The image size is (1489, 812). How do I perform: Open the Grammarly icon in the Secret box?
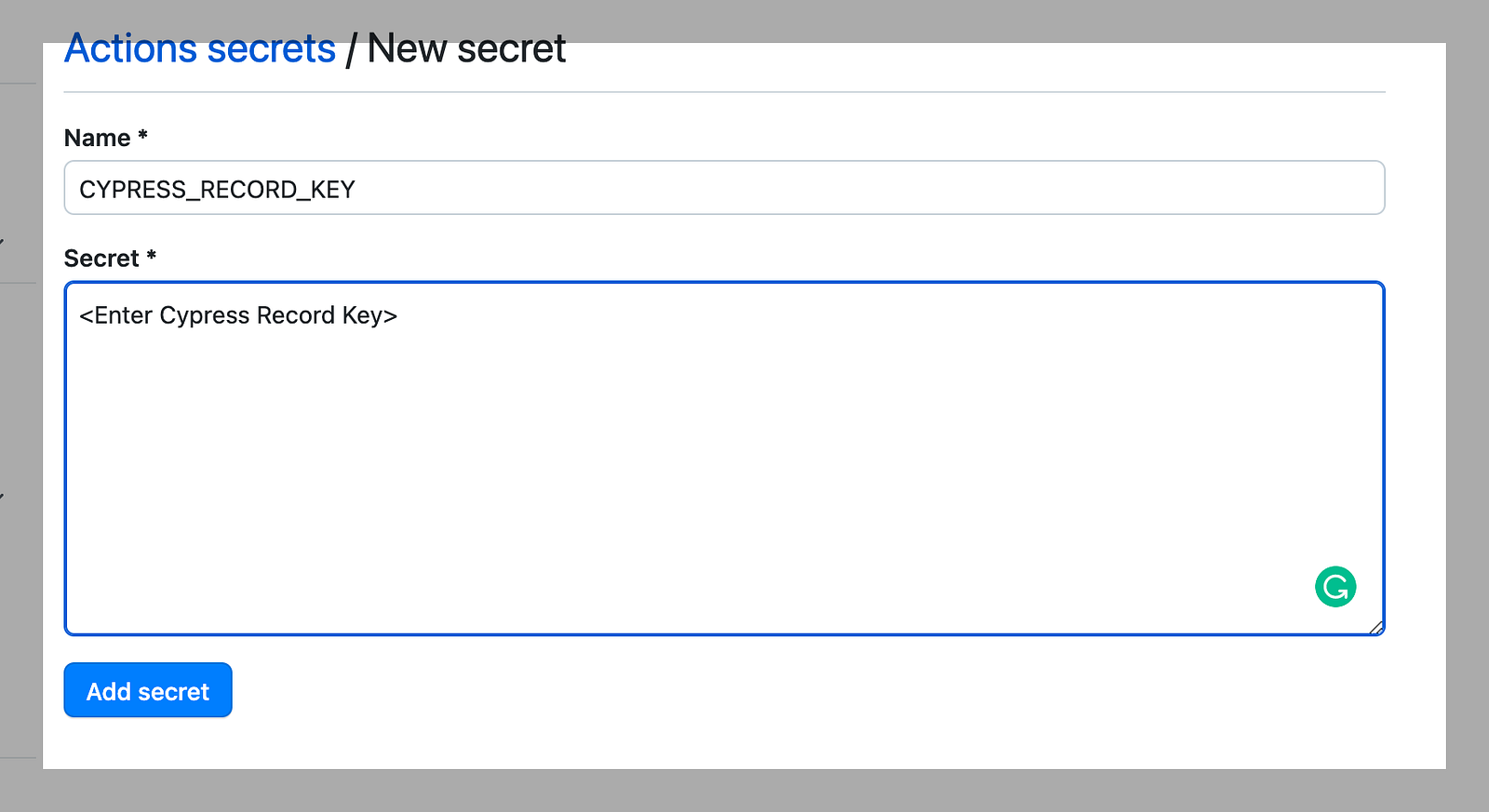point(1335,587)
